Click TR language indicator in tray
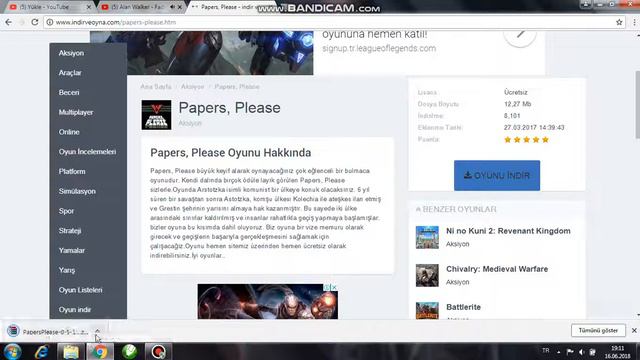 coord(545,351)
